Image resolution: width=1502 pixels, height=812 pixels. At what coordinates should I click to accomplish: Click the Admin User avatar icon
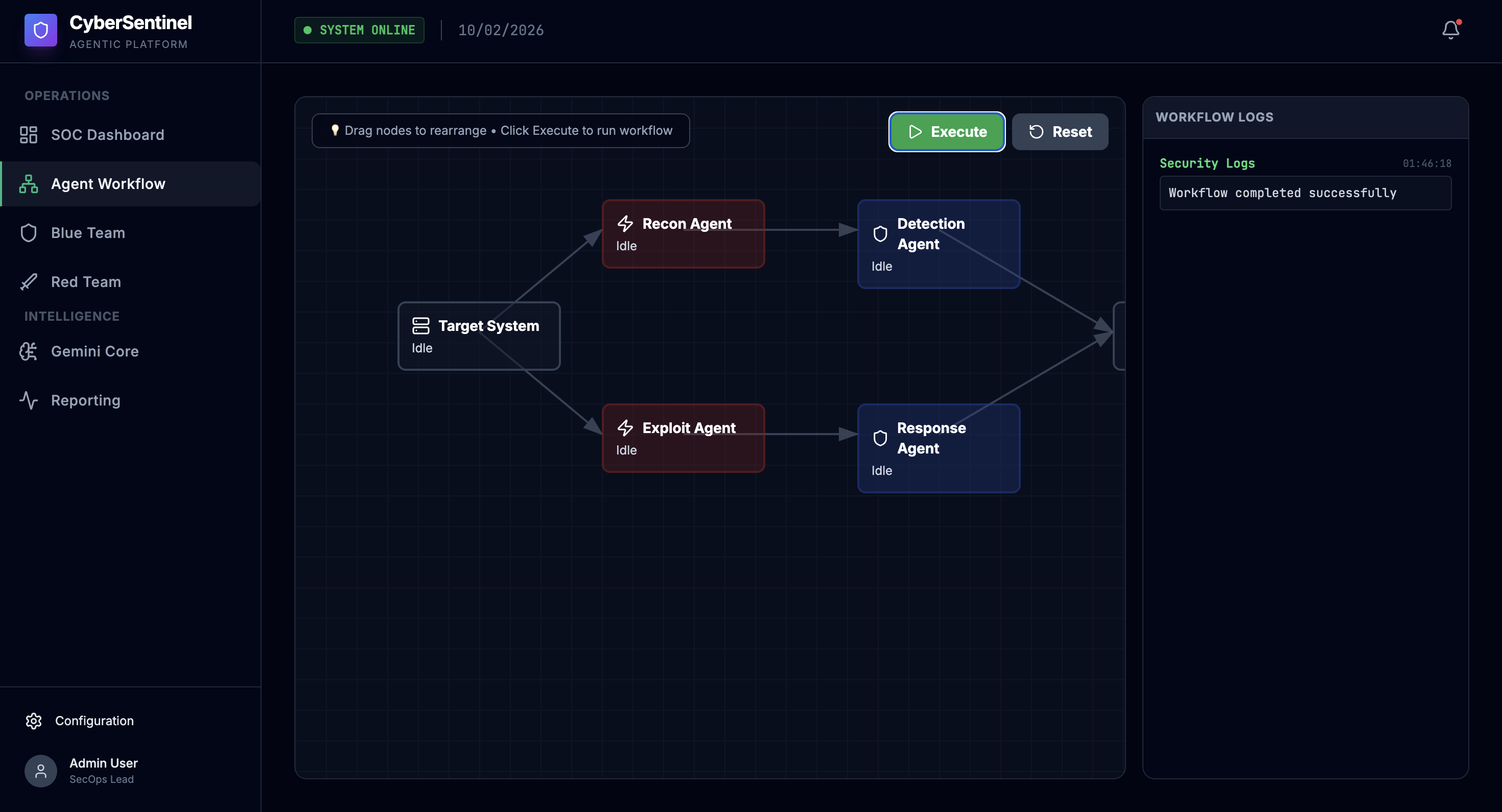41,771
